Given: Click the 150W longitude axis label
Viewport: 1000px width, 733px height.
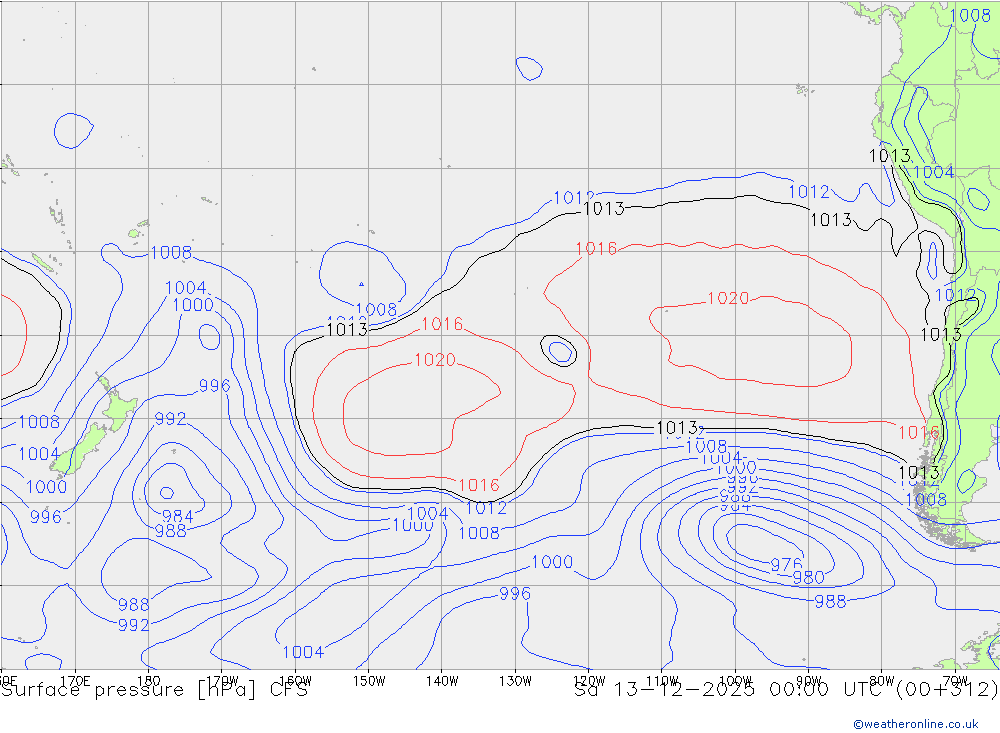Looking at the screenshot, I should coord(368,680).
